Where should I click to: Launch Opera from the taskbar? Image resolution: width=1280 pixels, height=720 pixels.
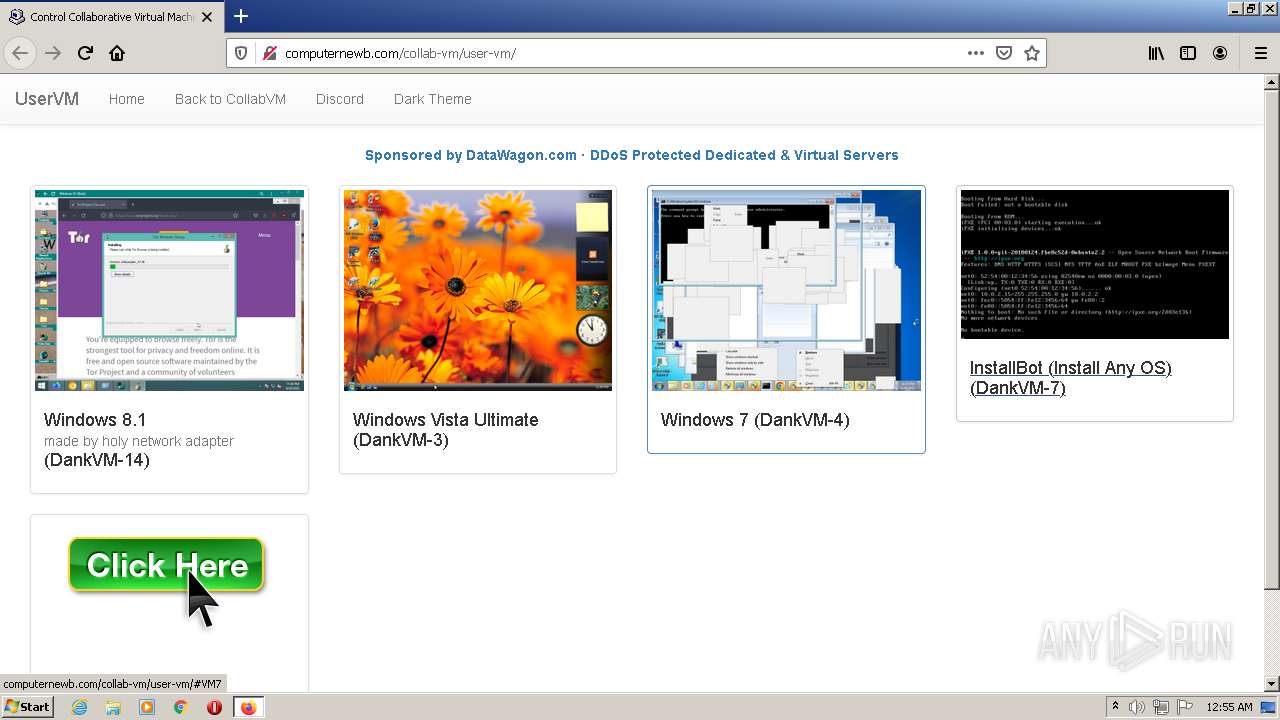click(214, 707)
